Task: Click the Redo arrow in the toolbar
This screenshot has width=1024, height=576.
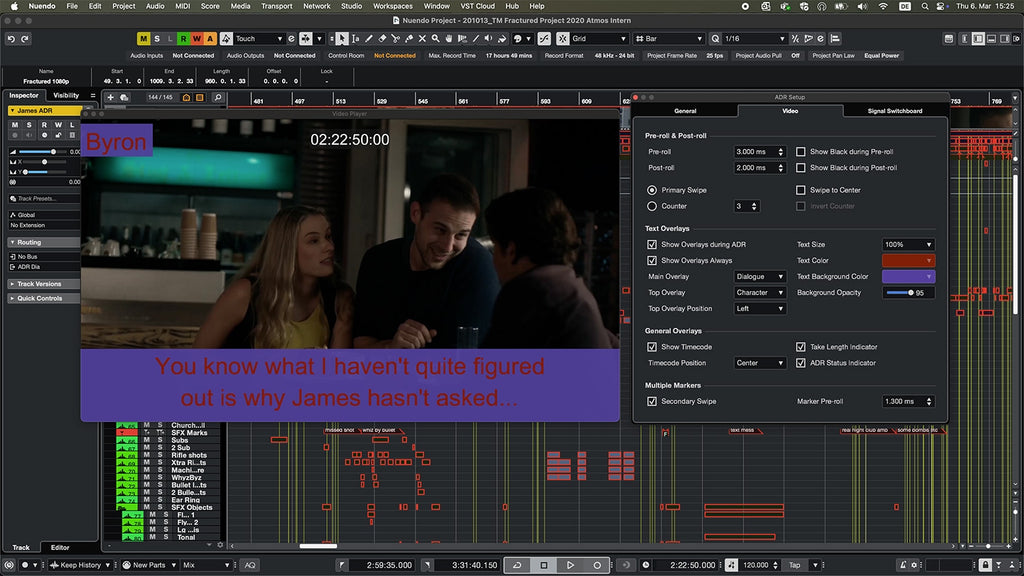Action: tap(25, 39)
